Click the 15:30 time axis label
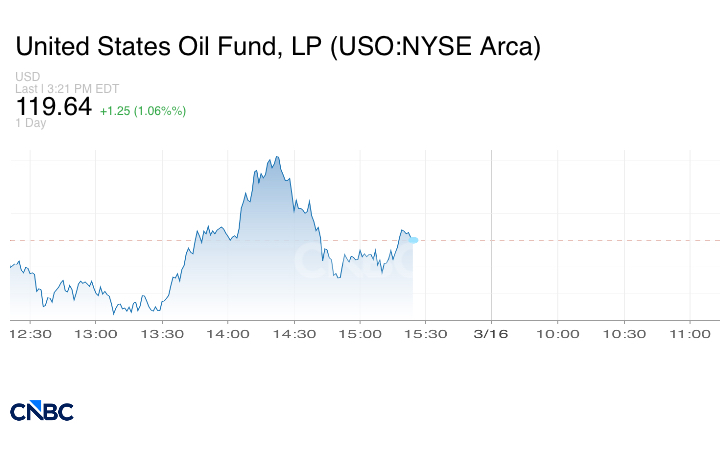The height and width of the screenshot is (450, 720). (427, 333)
